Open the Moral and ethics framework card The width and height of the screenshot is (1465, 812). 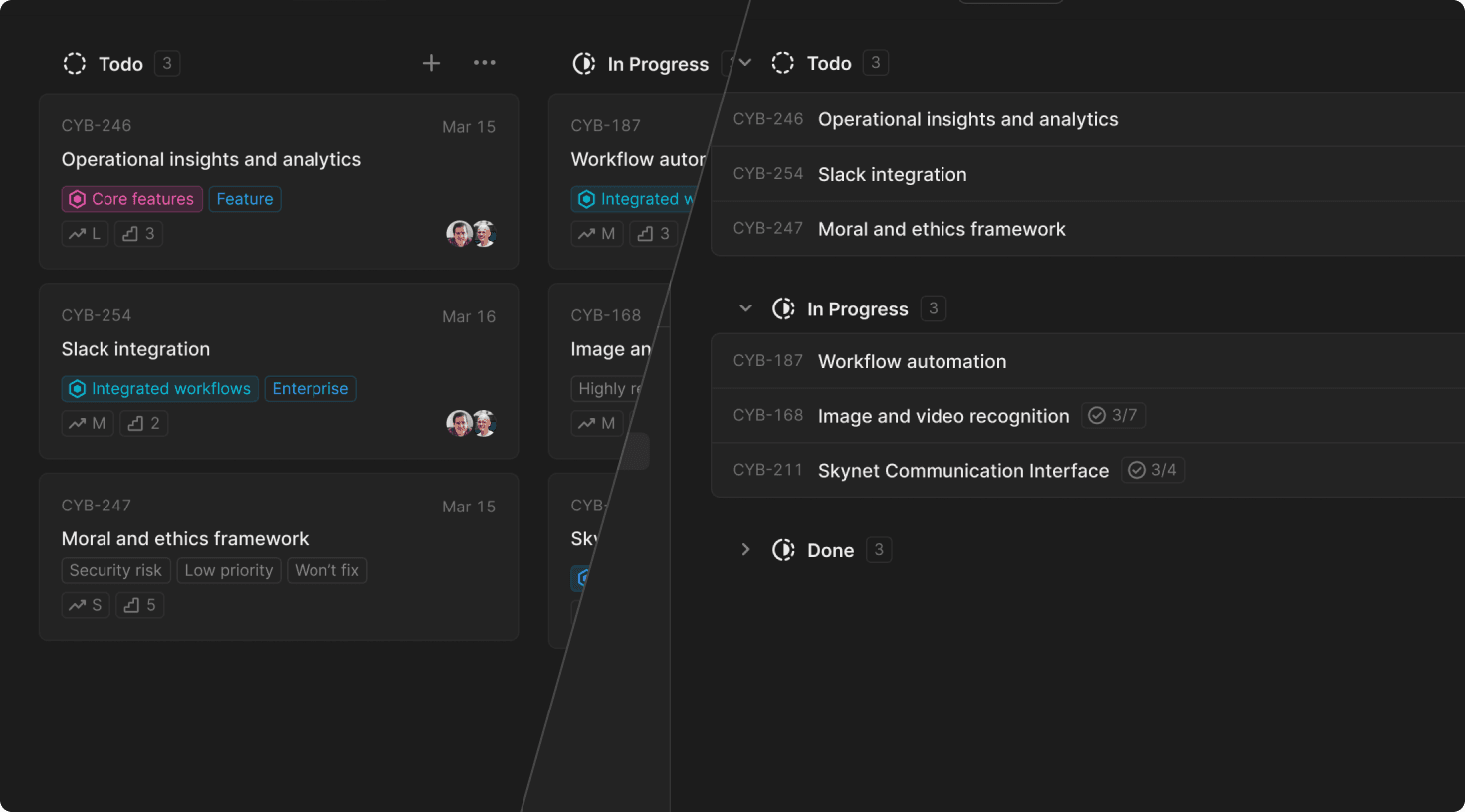tap(185, 539)
